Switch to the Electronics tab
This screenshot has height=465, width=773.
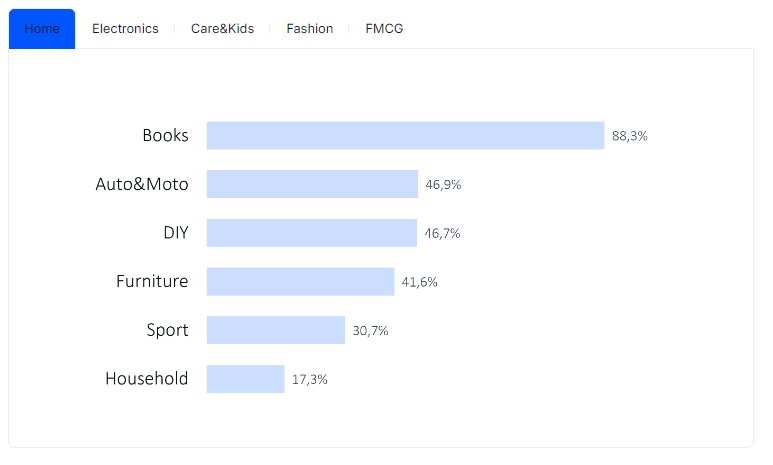[x=125, y=29]
